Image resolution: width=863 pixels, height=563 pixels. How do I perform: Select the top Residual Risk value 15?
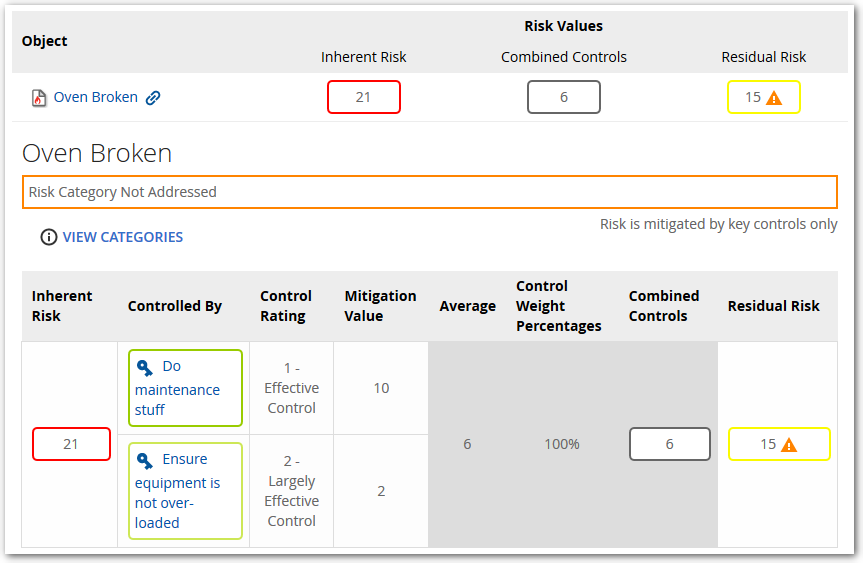coord(753,97)
